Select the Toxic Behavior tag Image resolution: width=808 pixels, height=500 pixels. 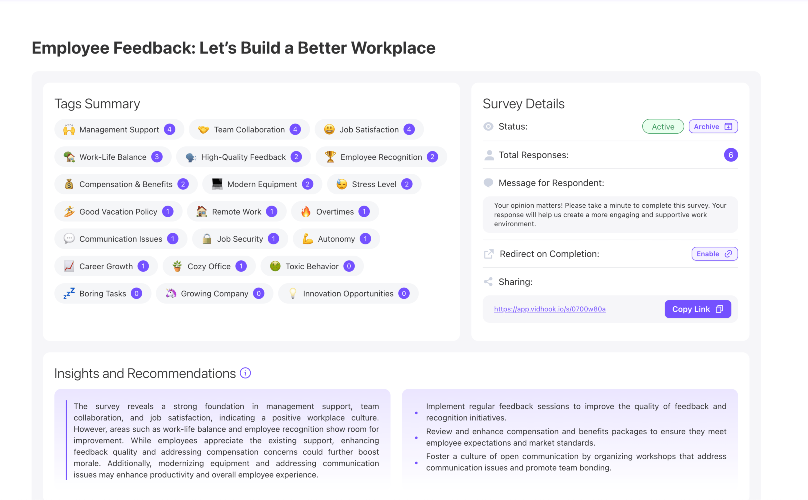click(312, 266)
